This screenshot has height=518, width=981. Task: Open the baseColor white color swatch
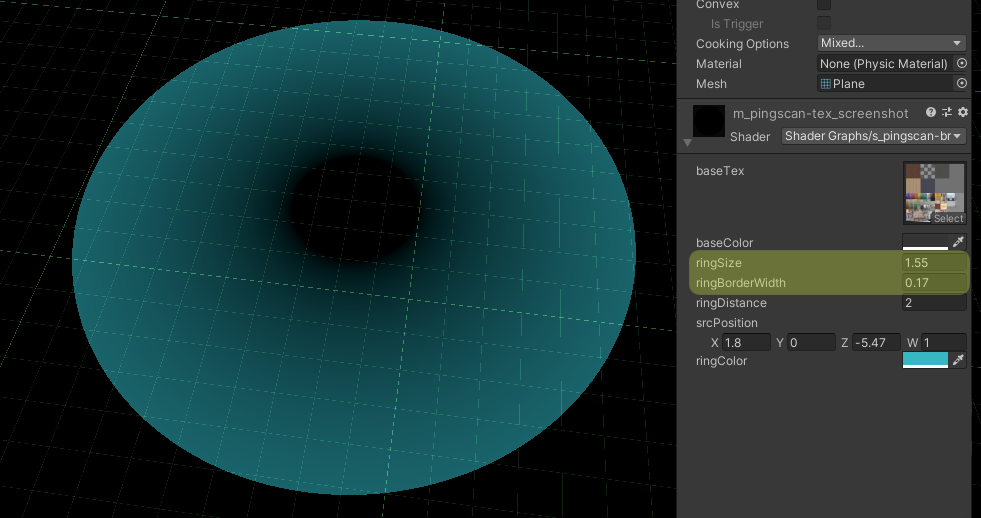pos(925,243)
